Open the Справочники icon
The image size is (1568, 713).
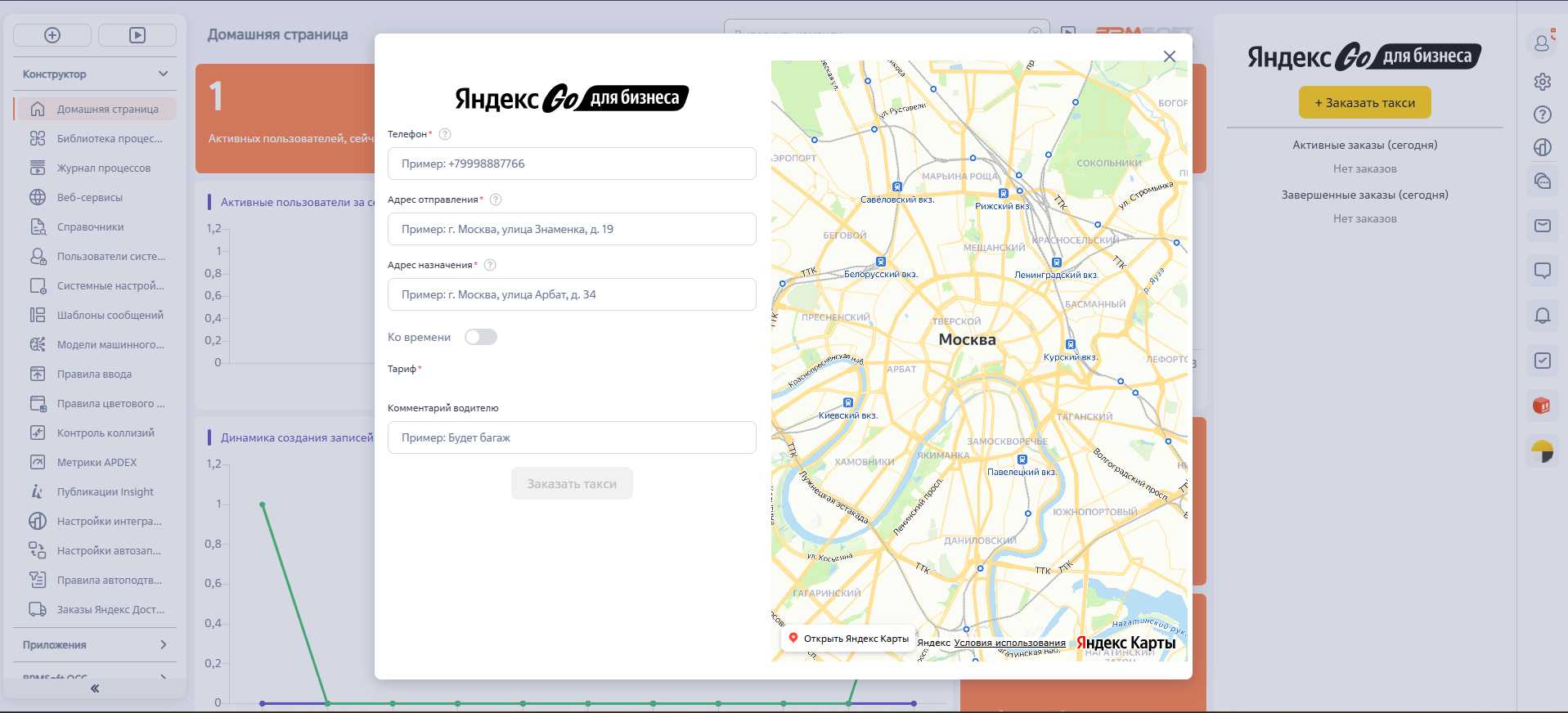click(x=38, y=226)
